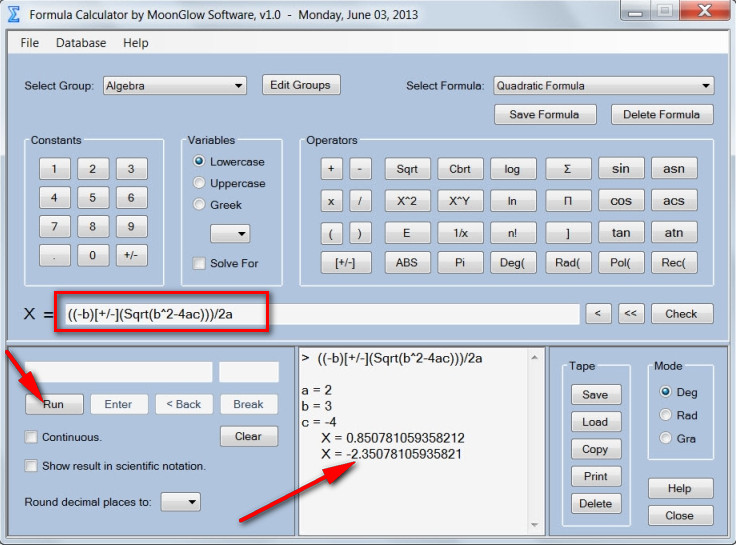Load a tape file
736x545 pixels.
(x=596, y=422)
